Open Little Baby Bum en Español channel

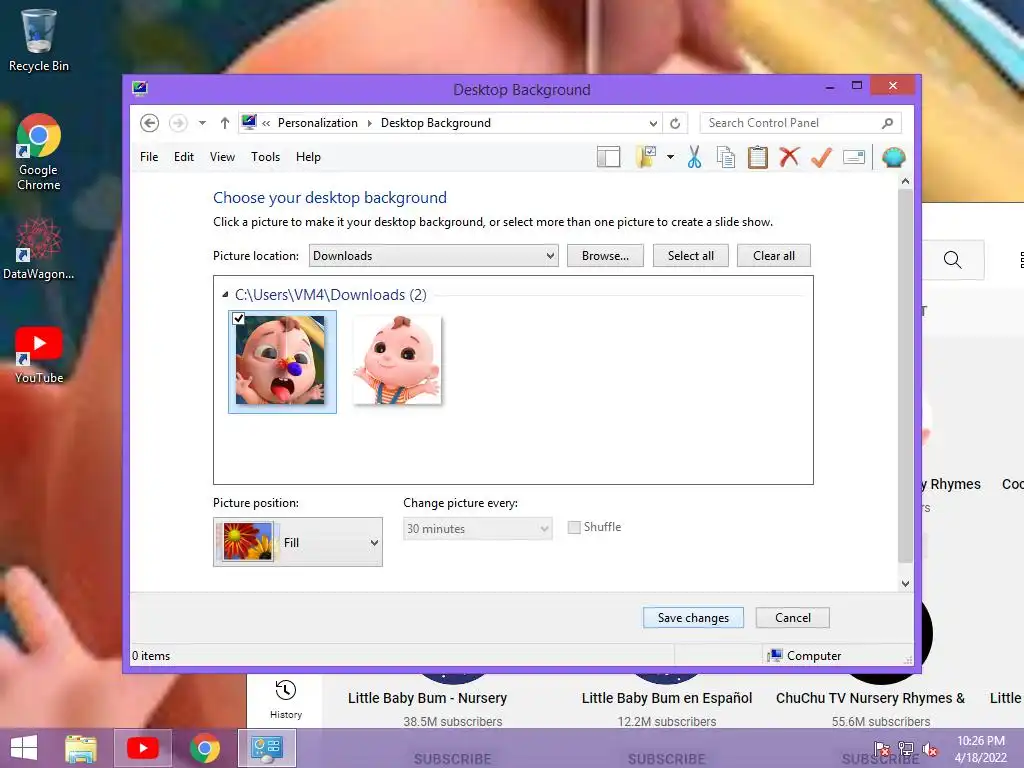point(667,698)
